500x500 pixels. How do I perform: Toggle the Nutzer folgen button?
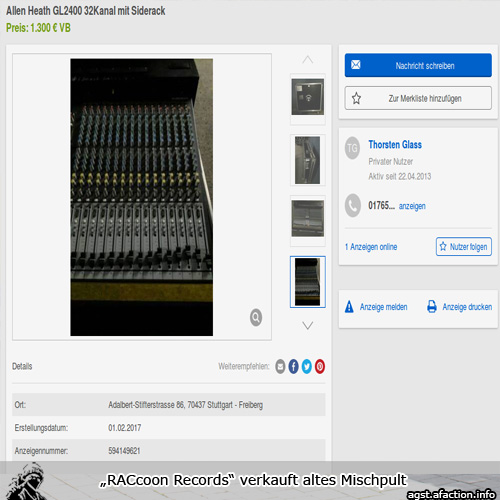point(464,247)
